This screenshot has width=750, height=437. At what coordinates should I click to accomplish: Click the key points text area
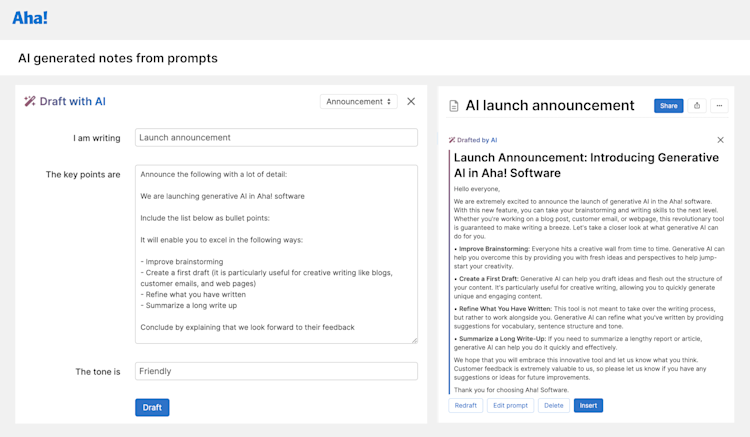coord(276,254)
